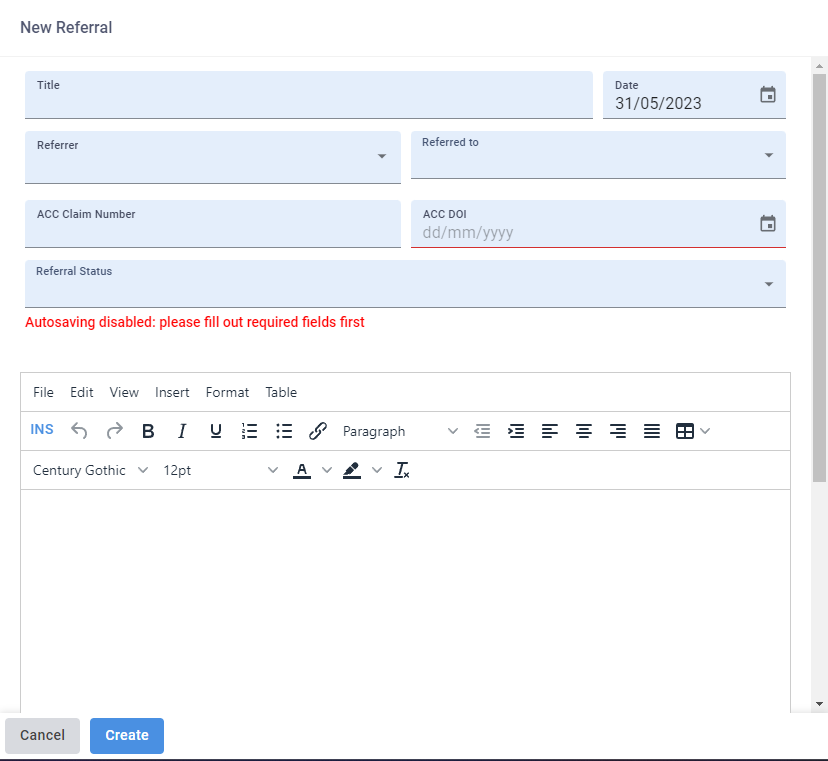The image size is (828, 761).
Task: Click the Create button
Action: [127, 735]
